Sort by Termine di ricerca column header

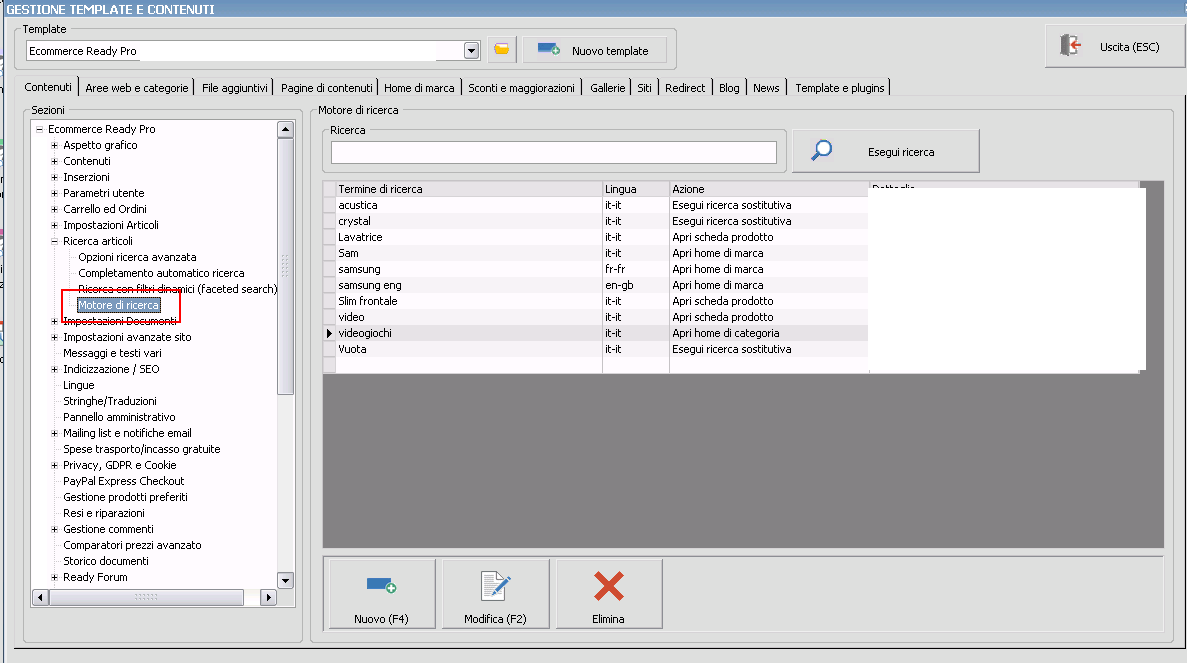click(x=380, y=189)
